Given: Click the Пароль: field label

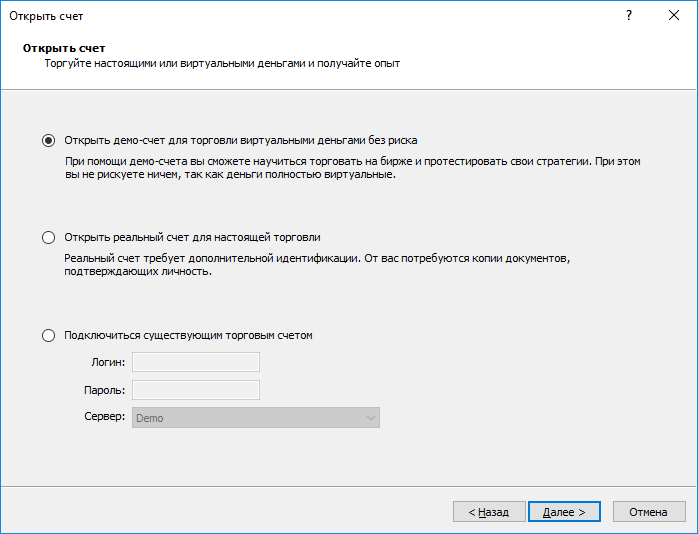Looking at the screenshot, I should click(x=105, y=390).
